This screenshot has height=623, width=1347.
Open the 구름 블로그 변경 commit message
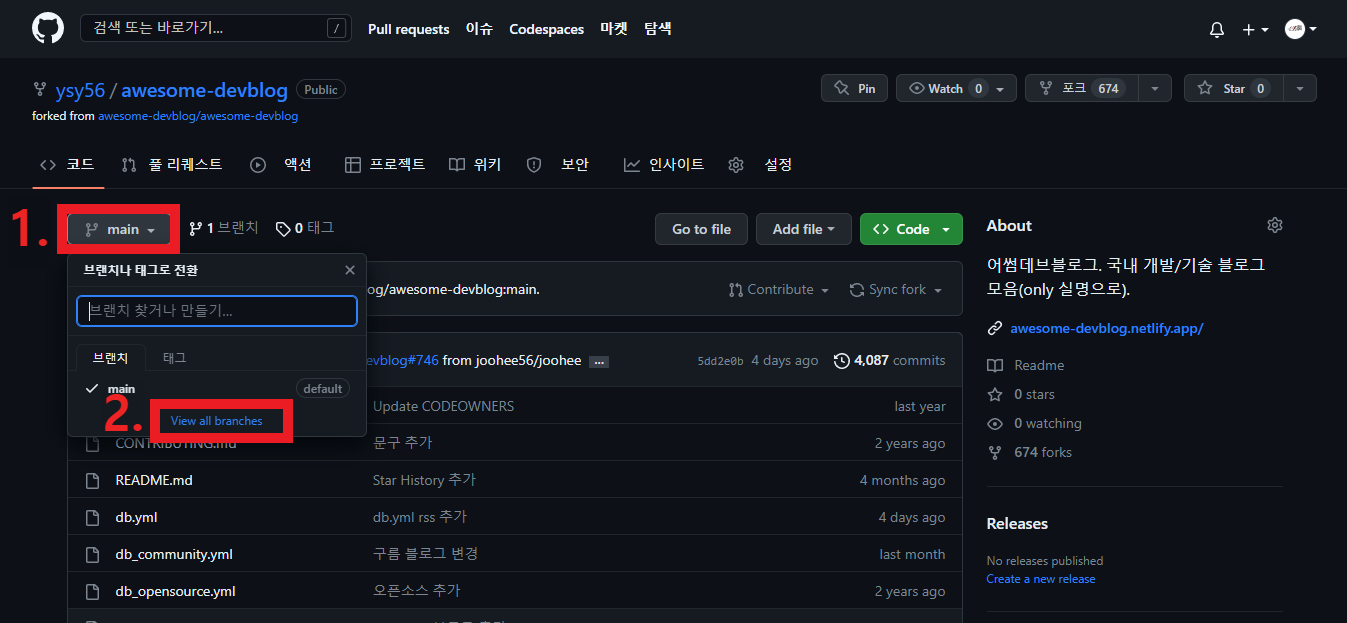[426, 554]
